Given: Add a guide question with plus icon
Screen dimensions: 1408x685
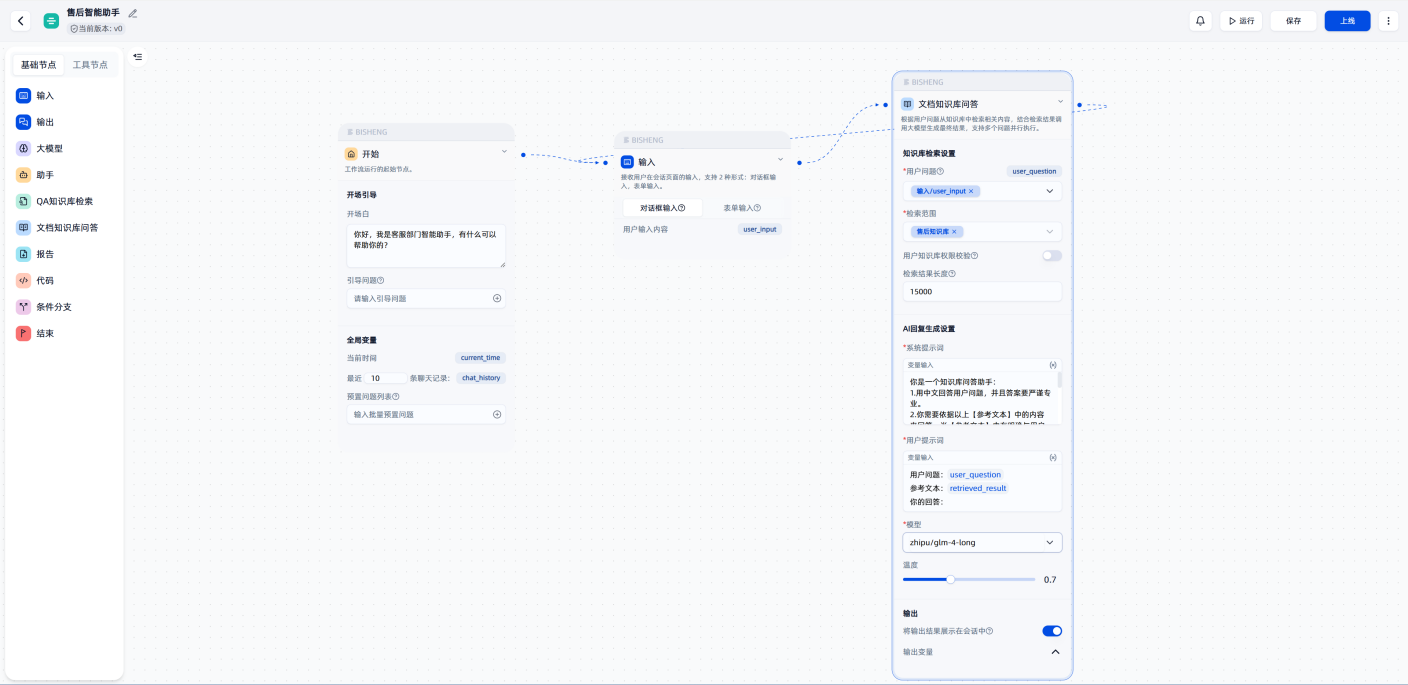Looking at the screenshot, I should [x=497, y=298].
